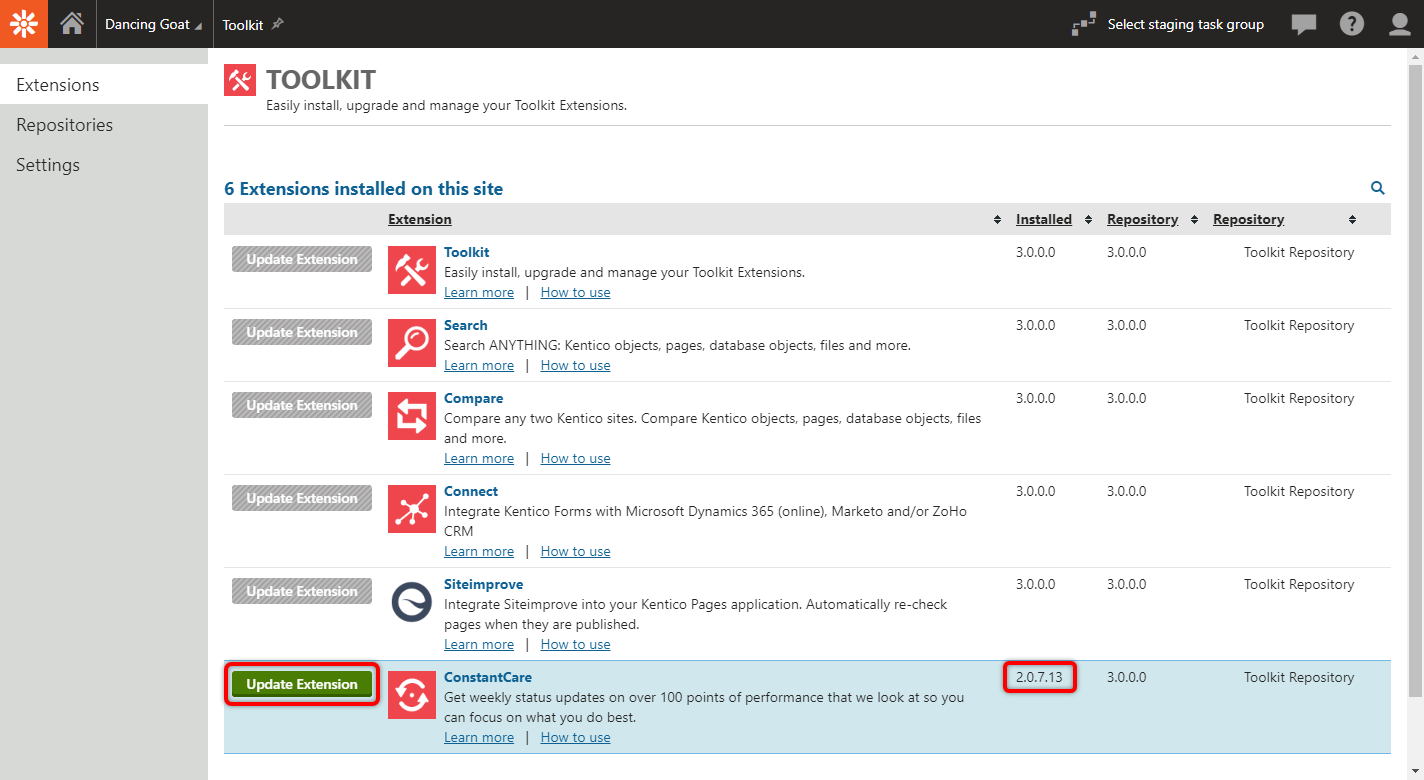Viewport: 1424px width, 780px height.
Task: Click Update Extension for ConstantCare
Action: click(x=302, y=684)
